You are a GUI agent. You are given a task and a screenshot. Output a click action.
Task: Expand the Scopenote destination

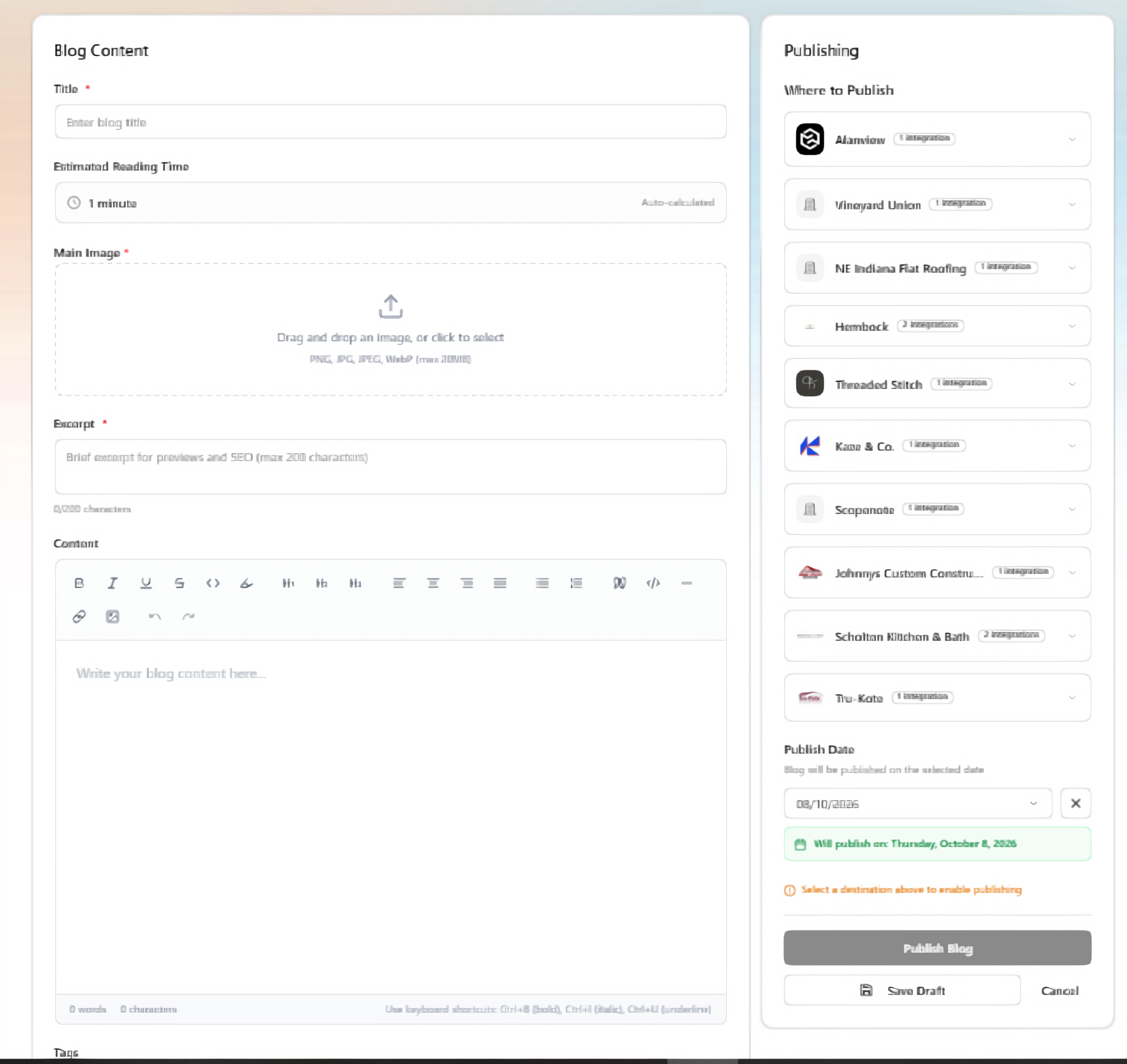[1072, 509]
